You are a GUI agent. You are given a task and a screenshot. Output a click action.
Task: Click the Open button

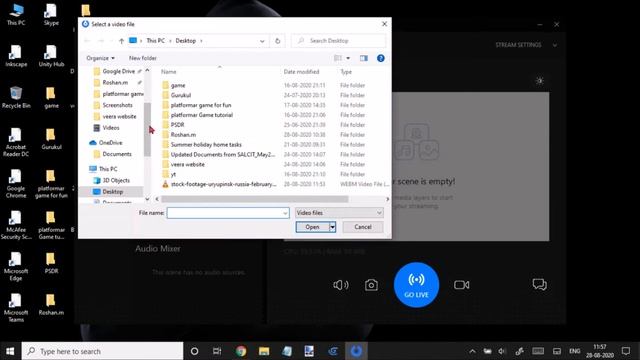[312, 227]
